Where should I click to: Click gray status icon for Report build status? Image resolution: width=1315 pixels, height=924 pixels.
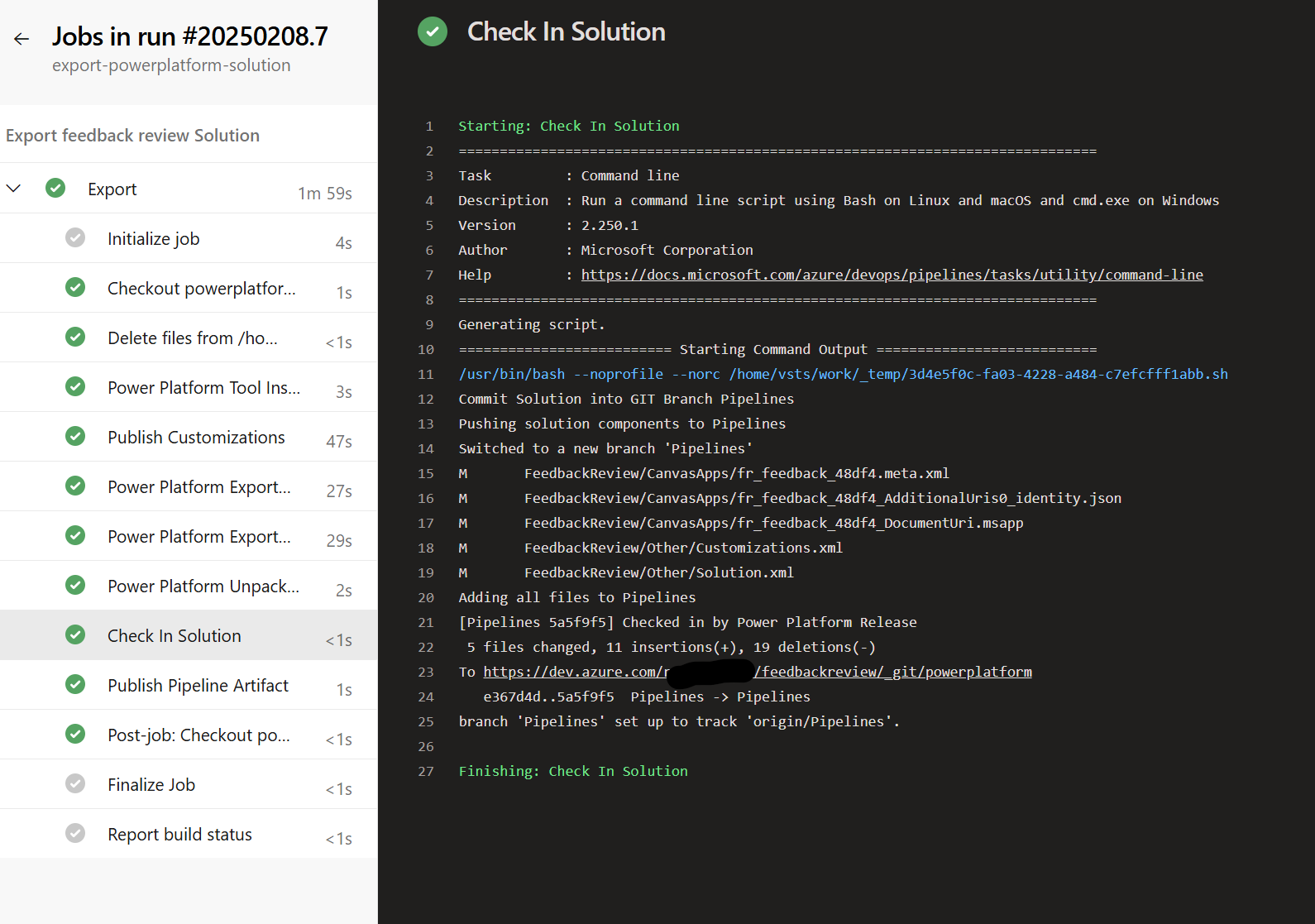click(75, 834)
